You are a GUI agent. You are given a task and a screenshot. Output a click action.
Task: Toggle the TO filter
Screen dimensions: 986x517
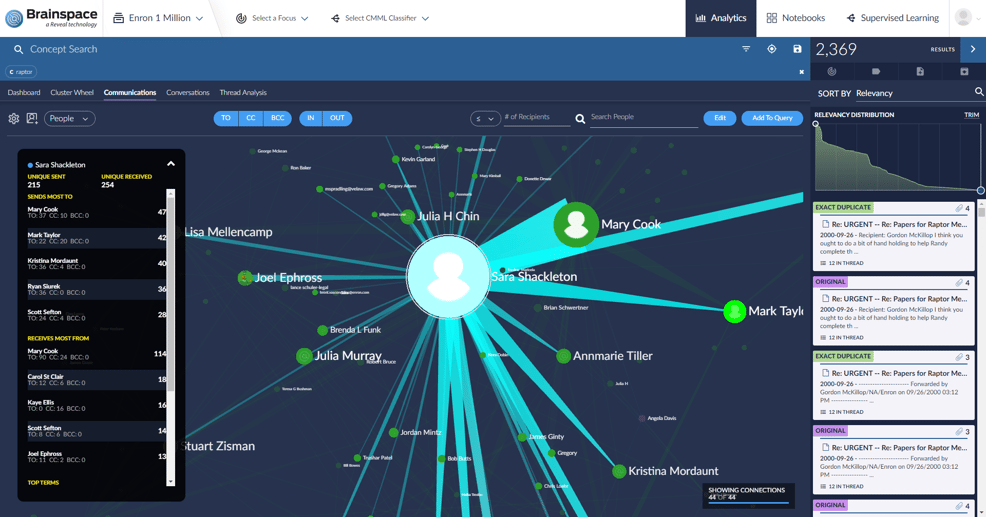[x=226, y=118]
